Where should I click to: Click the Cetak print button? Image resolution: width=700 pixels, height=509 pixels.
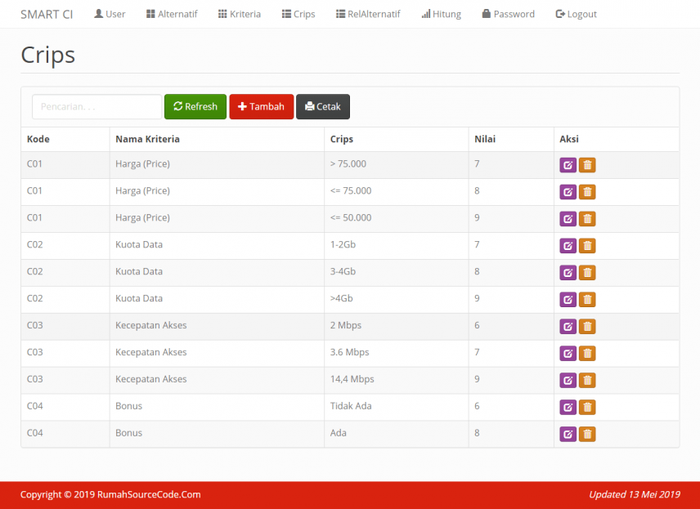pos(323,107)
